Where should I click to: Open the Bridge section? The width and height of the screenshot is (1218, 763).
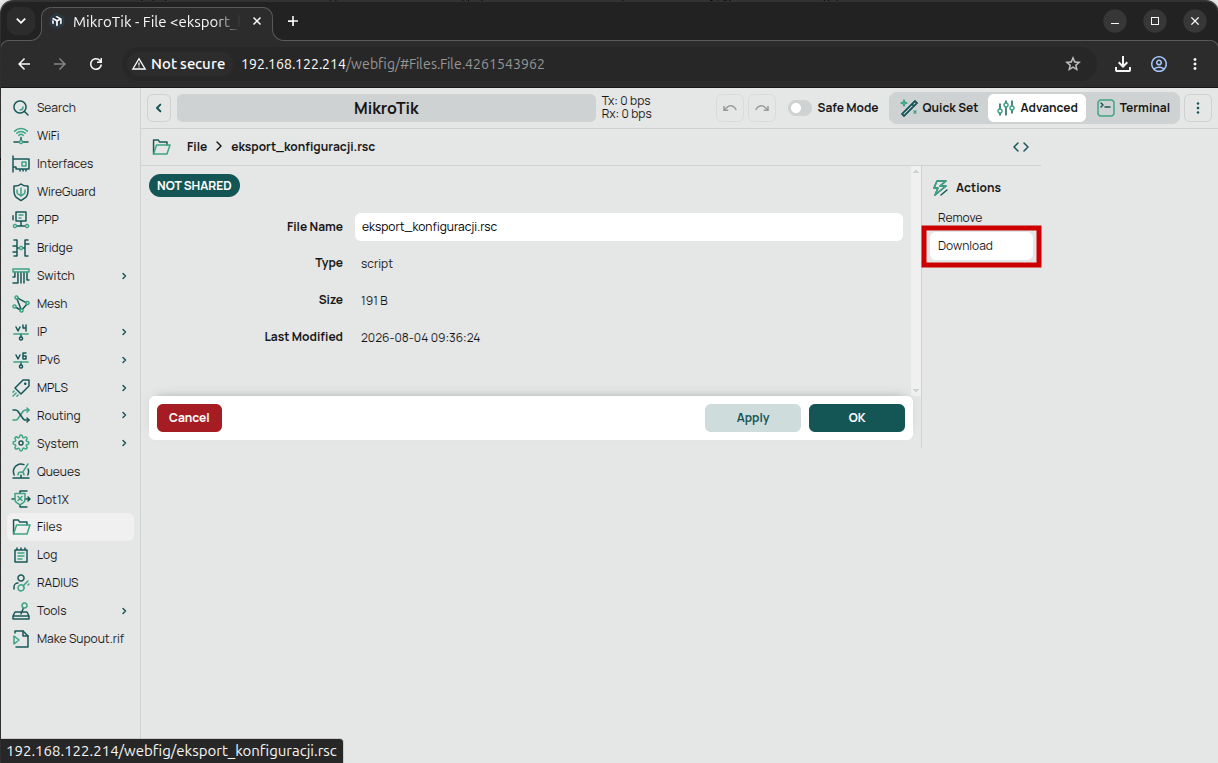(x=68, y=248)
